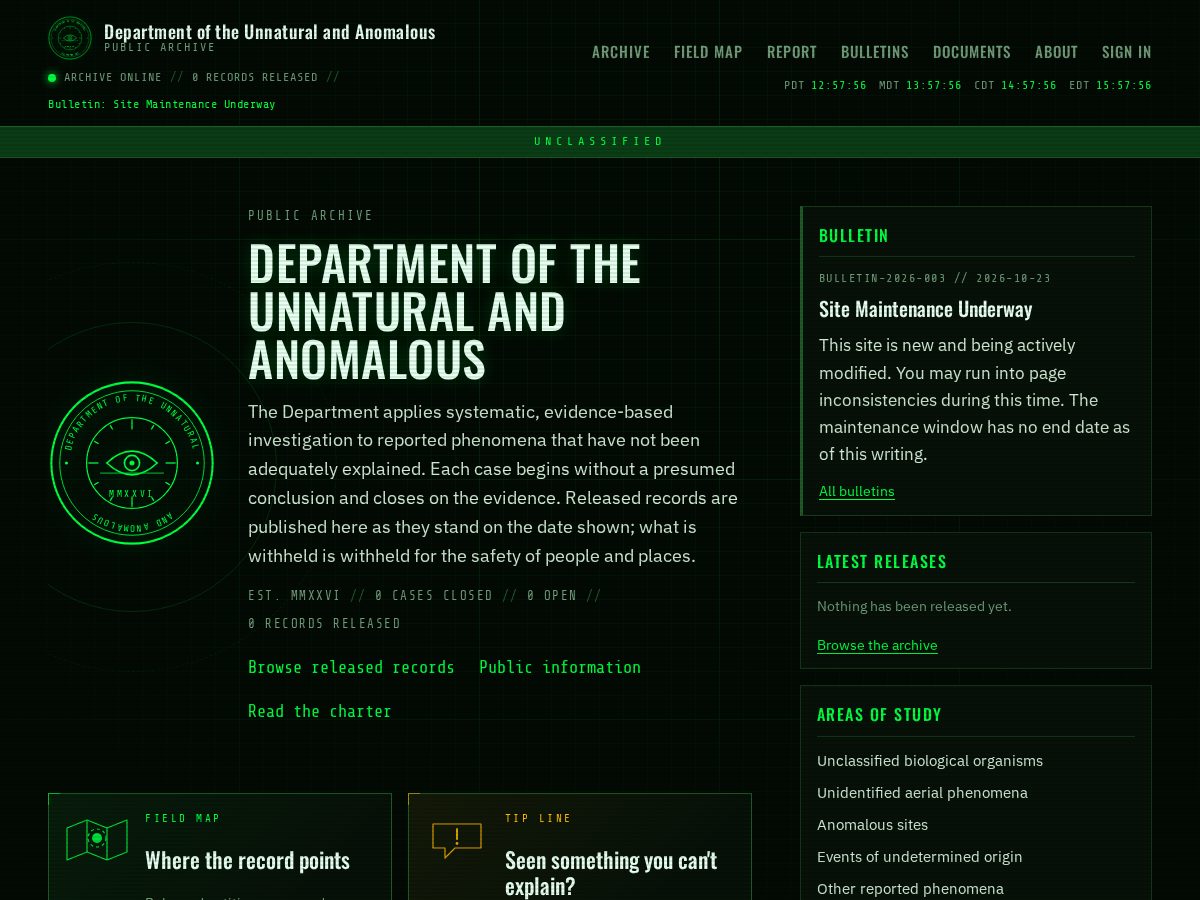
Task: Click the main Department heading
Action: (x=444, y=311)
